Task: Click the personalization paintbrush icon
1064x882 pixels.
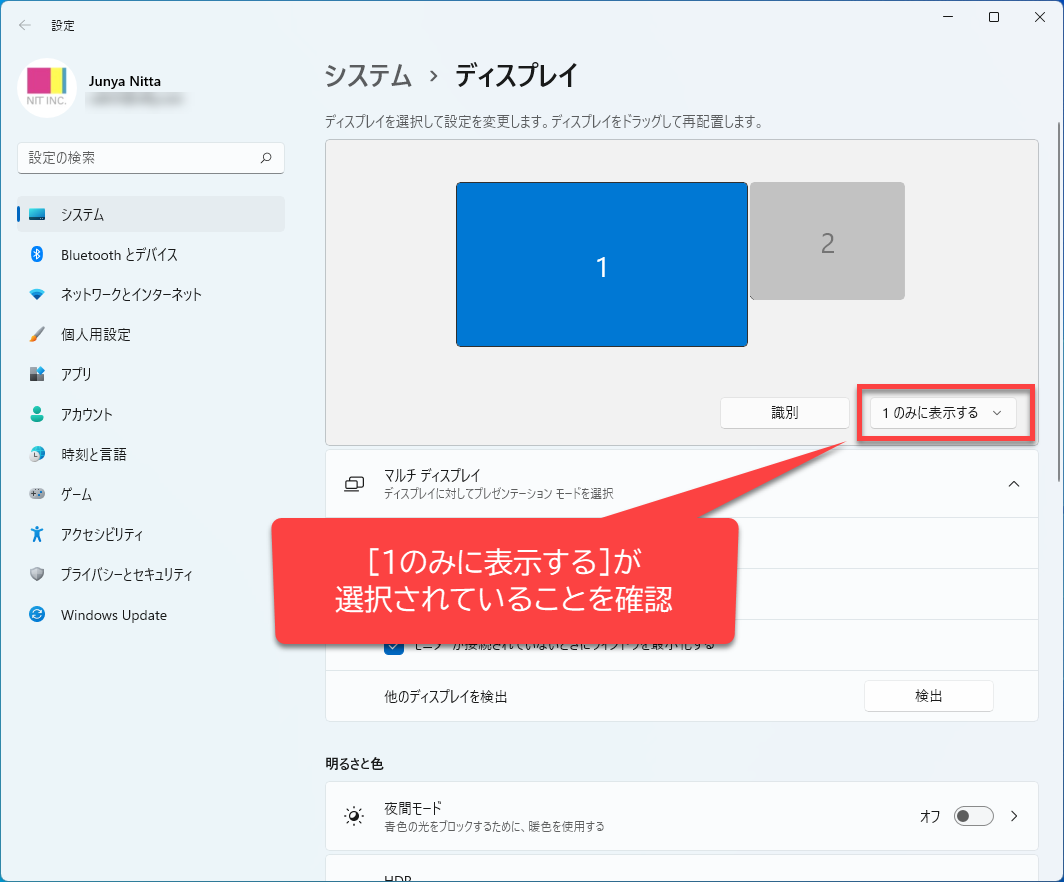Action: (x=37, y=335)
